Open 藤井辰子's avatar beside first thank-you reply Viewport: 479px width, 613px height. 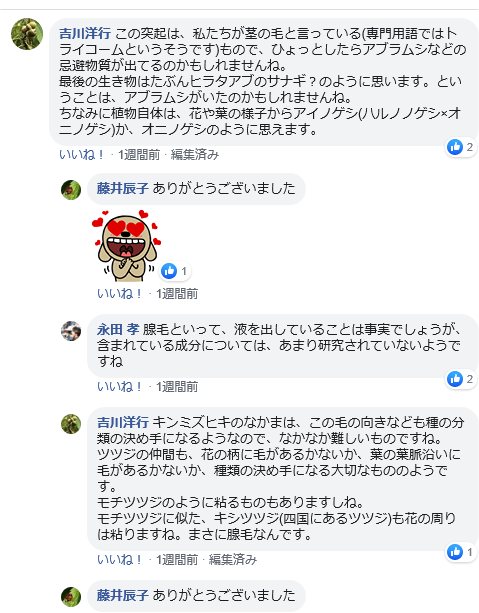(71, 190)
